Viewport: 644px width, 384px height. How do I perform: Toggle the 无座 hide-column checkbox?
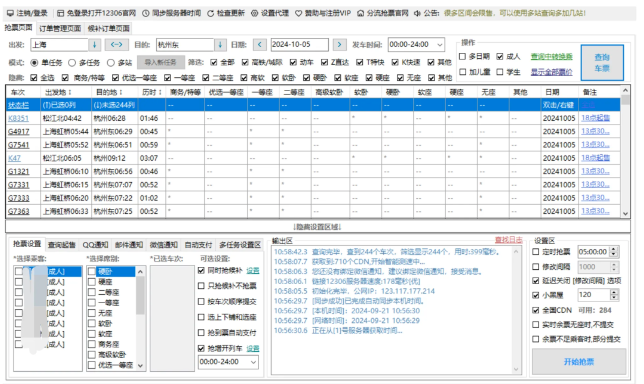click(x=400, y=77)
